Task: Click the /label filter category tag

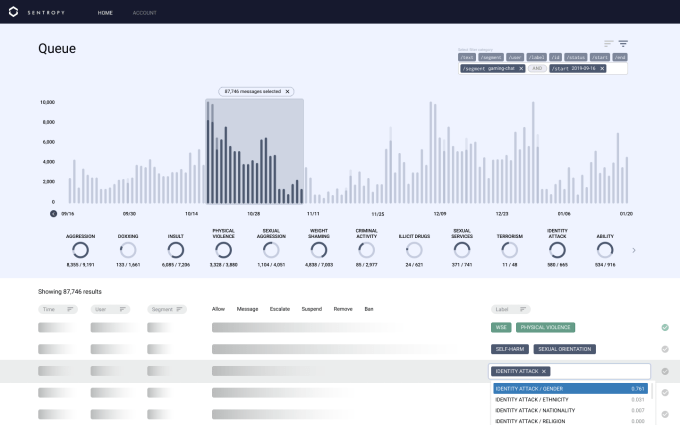Action: pyautogui.click(x=537, y=57)
